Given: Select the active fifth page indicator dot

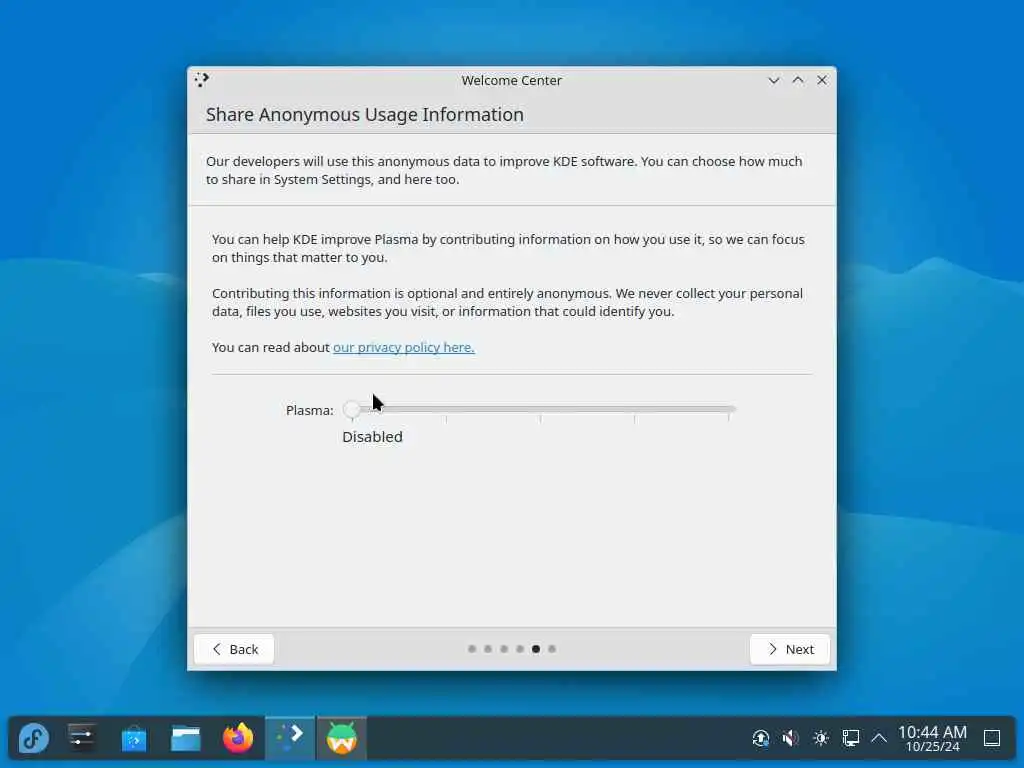Looking at the screenshot, I should pyautogui.click(x=536, y=649).
